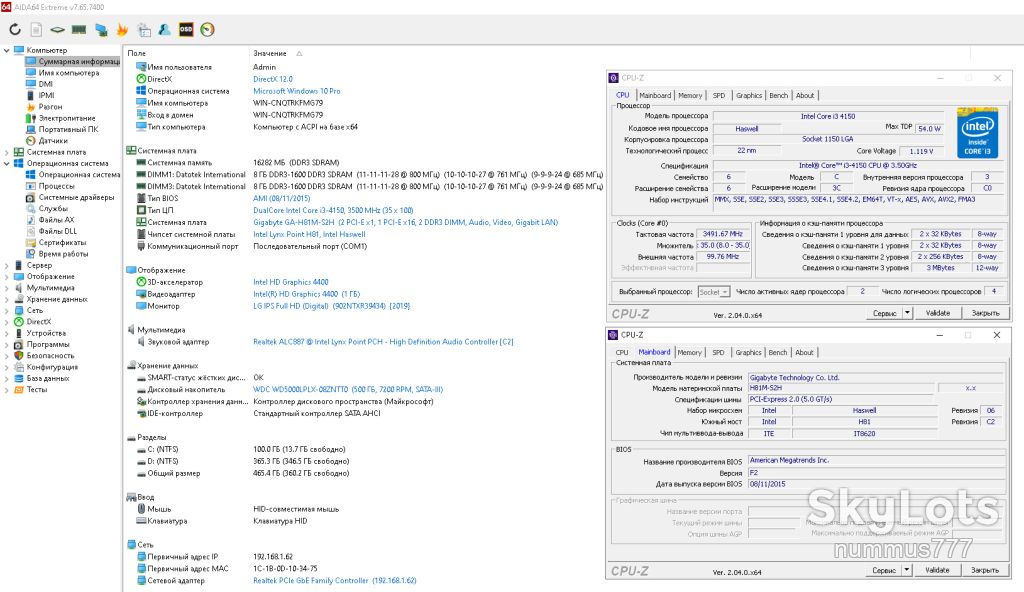Click Validate in CPU-Z processor window

(x=938, y=313)
